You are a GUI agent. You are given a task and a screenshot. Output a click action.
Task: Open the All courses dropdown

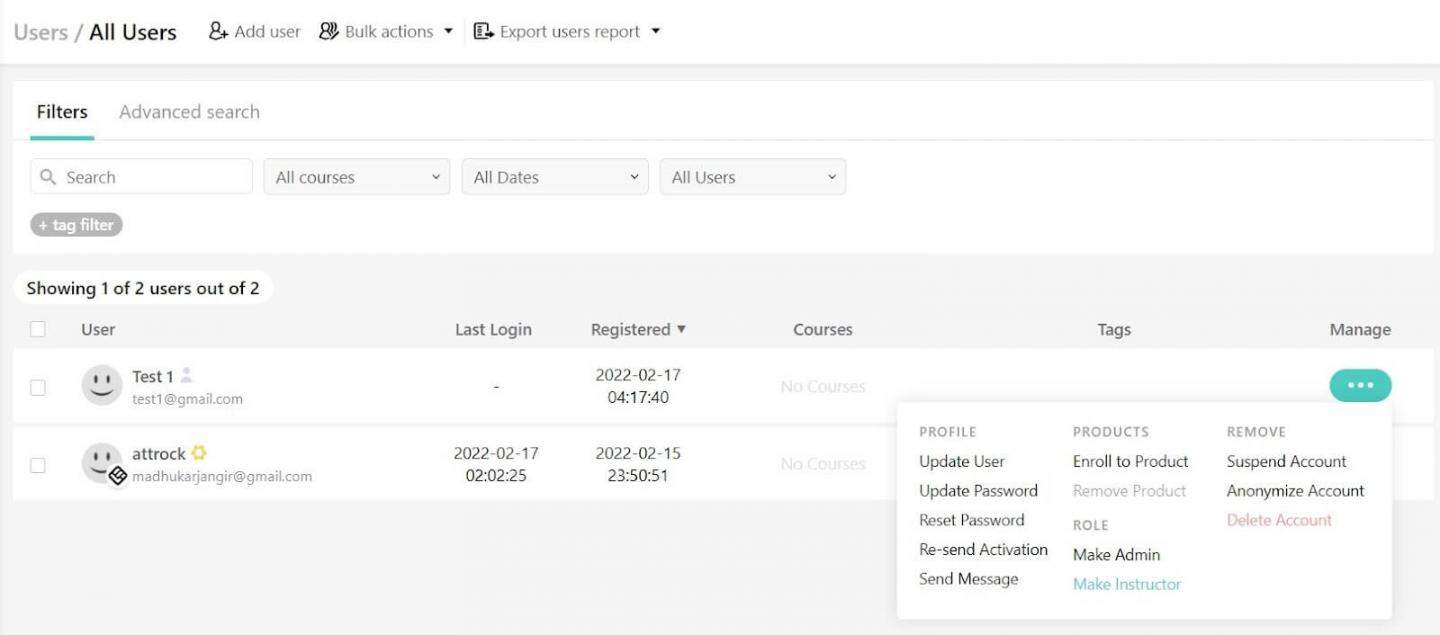[x=357, y=177]
